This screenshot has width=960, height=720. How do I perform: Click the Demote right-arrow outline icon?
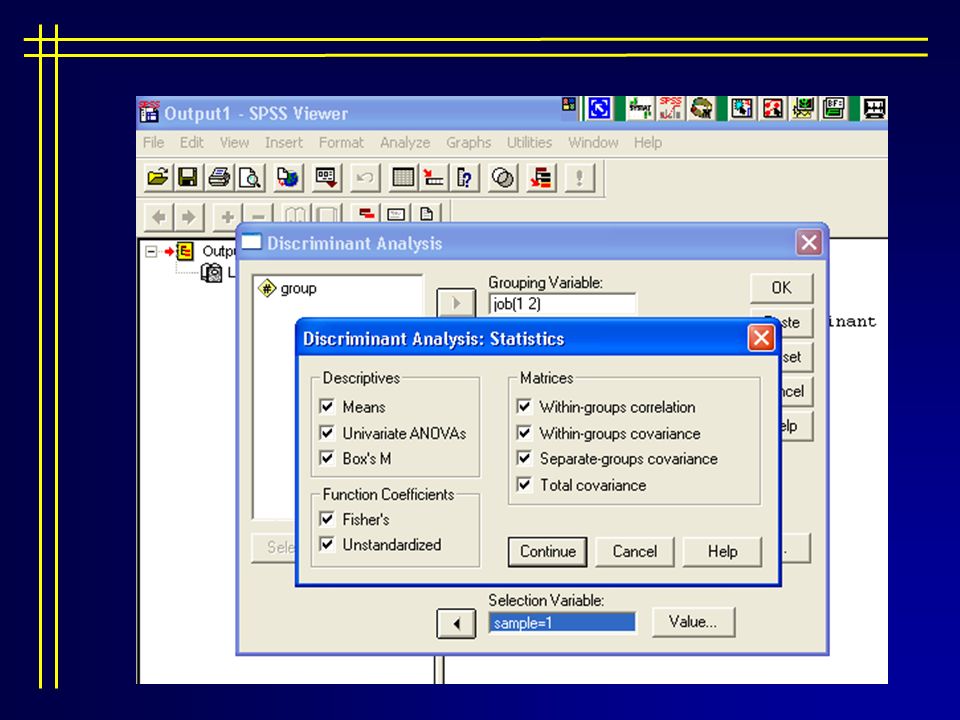tap(189, 216)
